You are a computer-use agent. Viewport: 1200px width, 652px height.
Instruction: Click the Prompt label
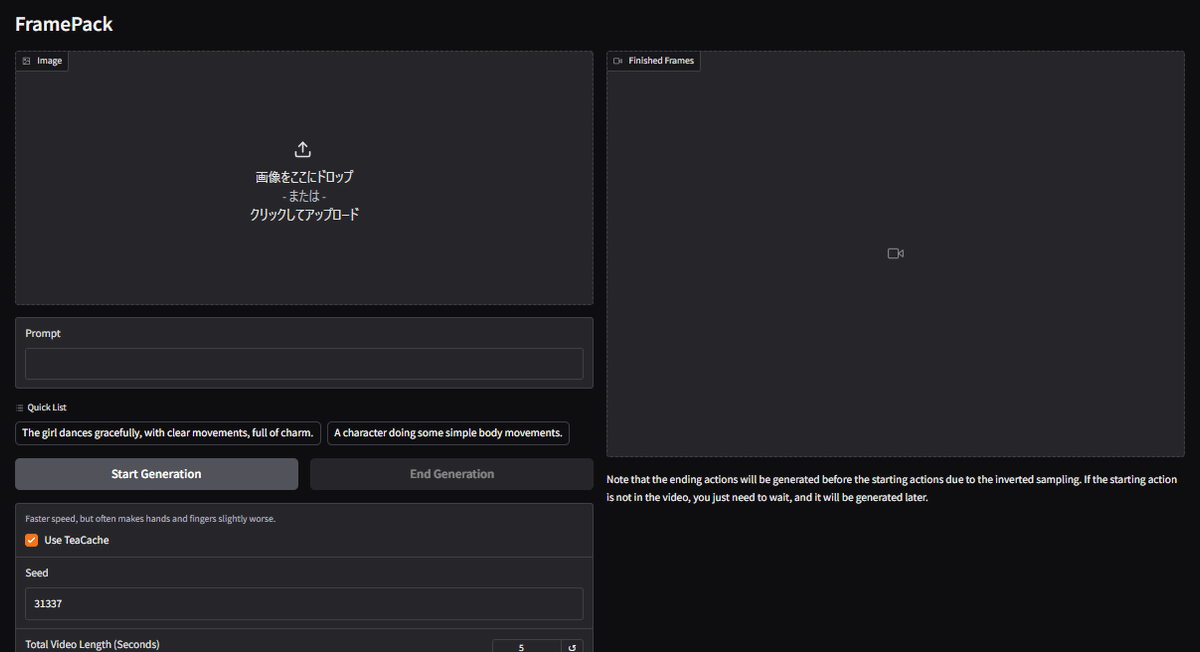pyautogui.click(x=43, y=333)
